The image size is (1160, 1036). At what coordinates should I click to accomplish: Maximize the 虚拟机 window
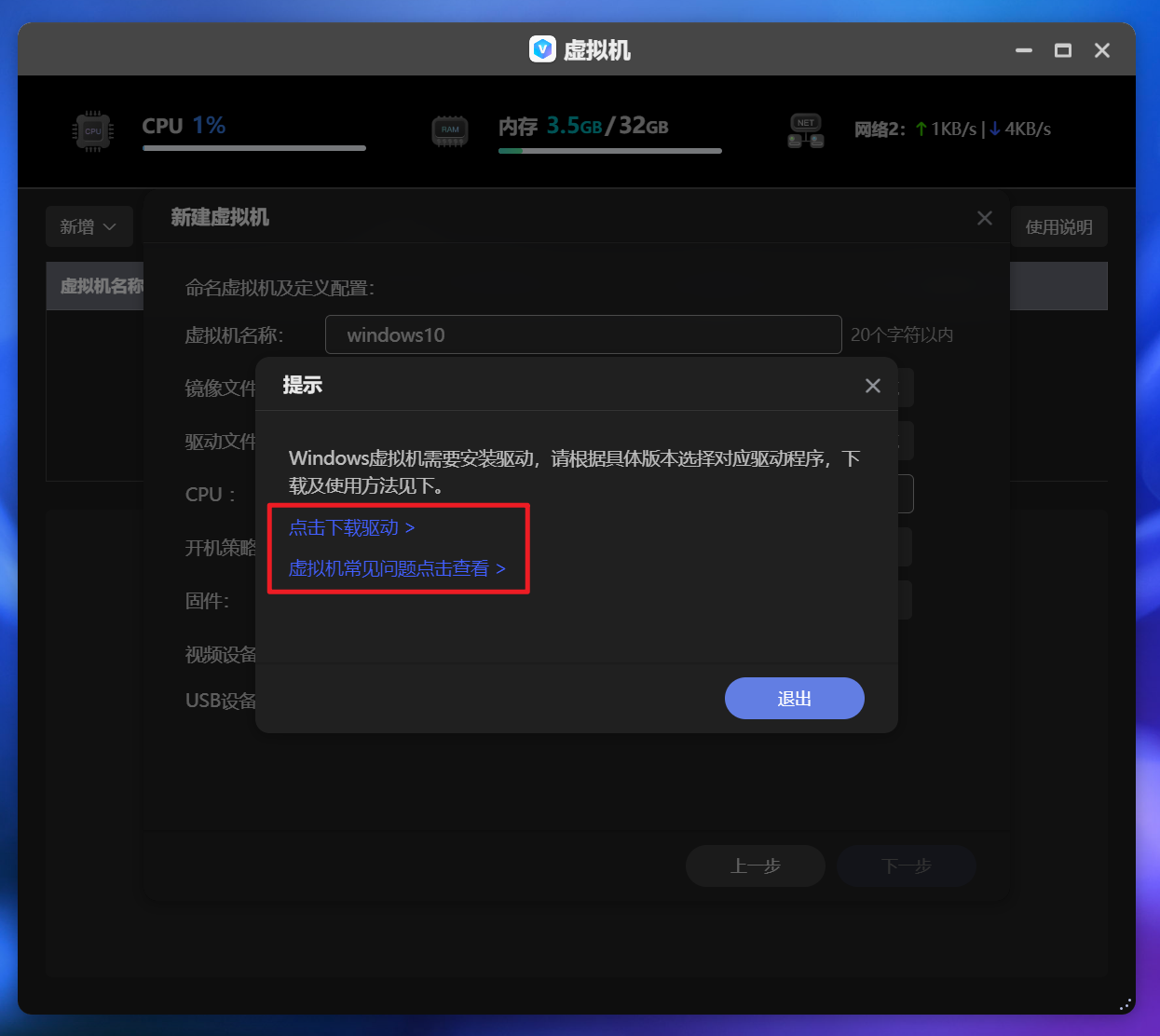(1063, 50)
